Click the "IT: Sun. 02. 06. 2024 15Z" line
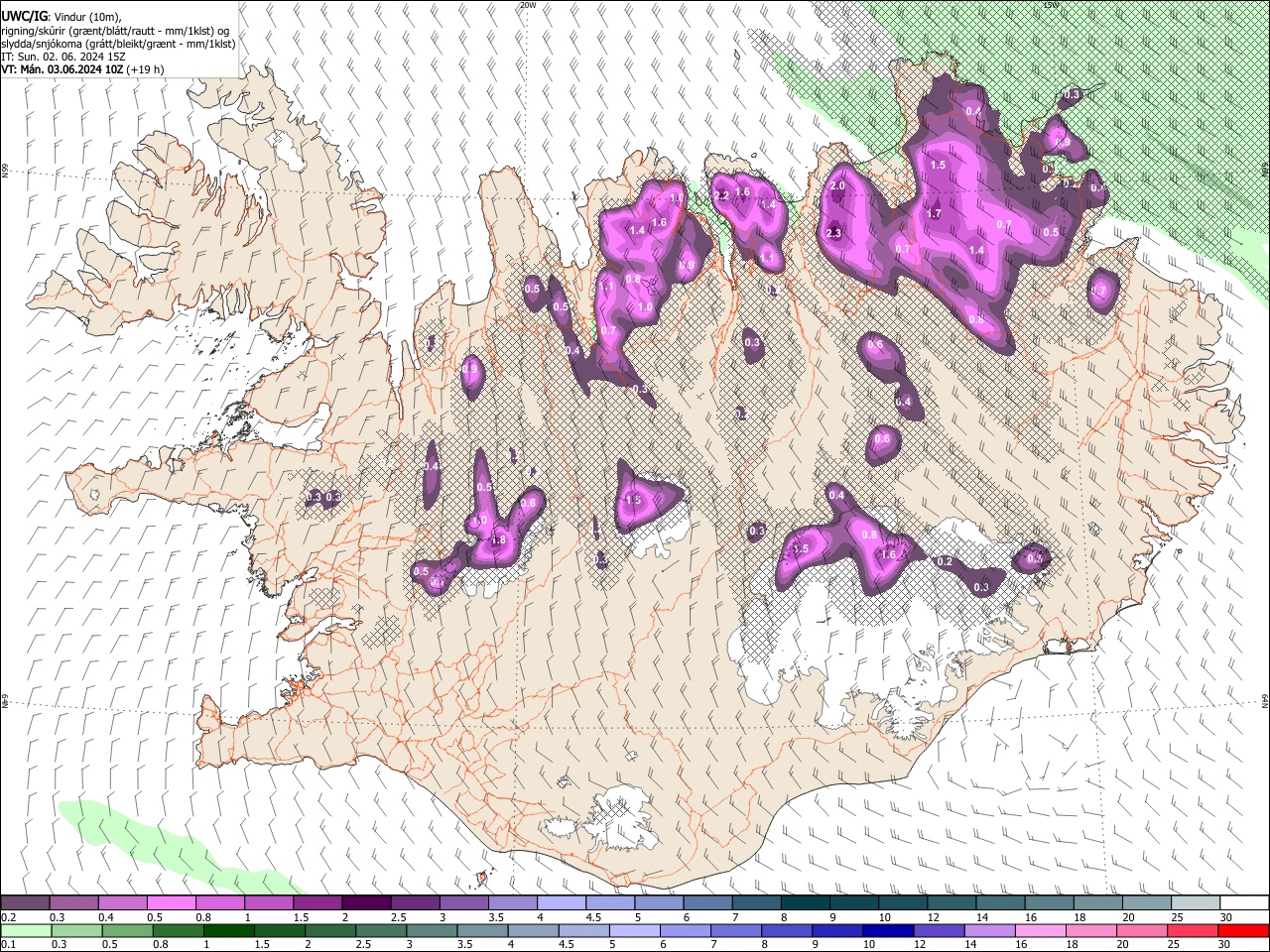 pyautogui.click(x=63, y=57)
